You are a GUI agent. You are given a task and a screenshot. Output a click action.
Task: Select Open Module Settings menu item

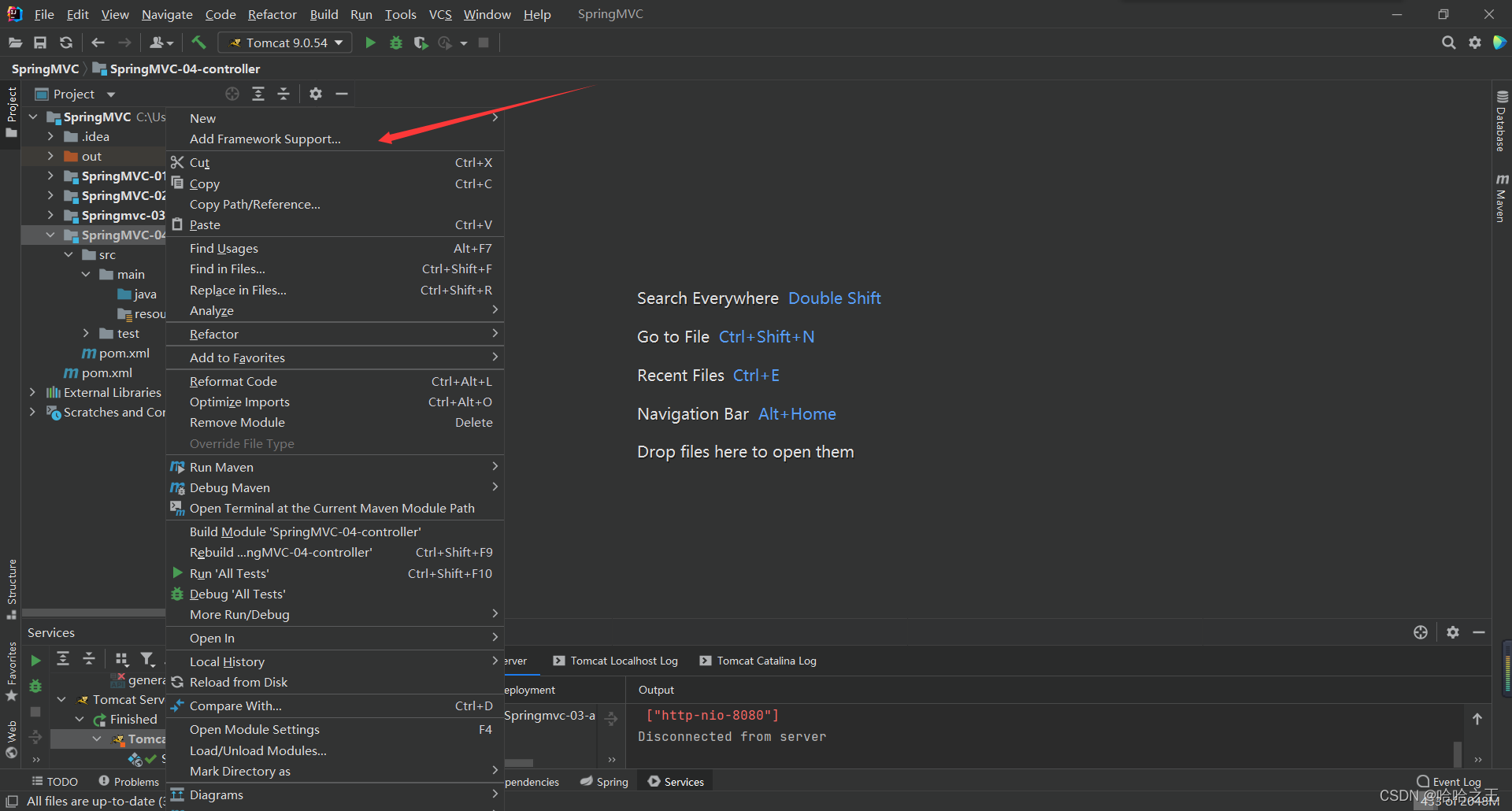tap(335, 729)
